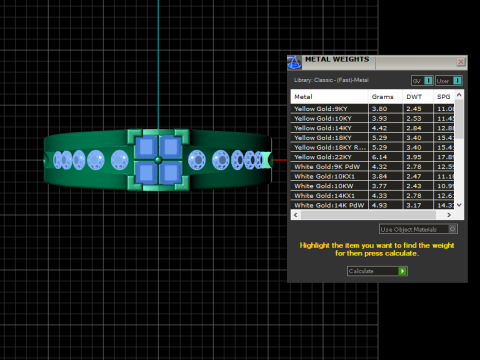Viewport: 480px width, 360px height.
Task: Click the 2.53 DWT value
Action: click(414, 118)
